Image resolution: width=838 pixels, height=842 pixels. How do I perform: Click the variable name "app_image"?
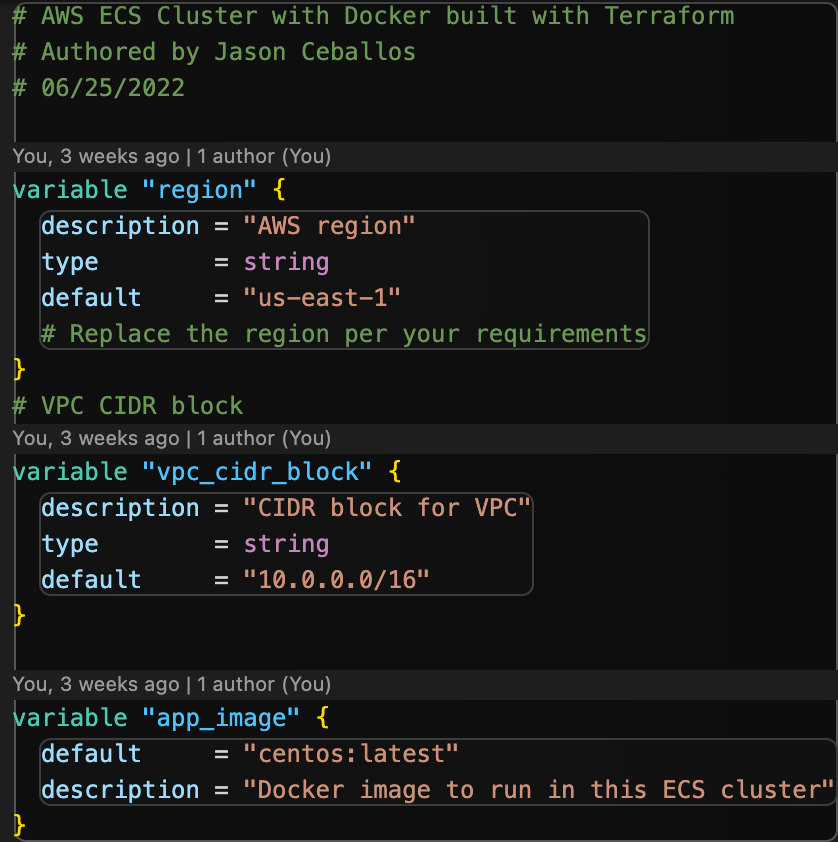coord(221,717)
